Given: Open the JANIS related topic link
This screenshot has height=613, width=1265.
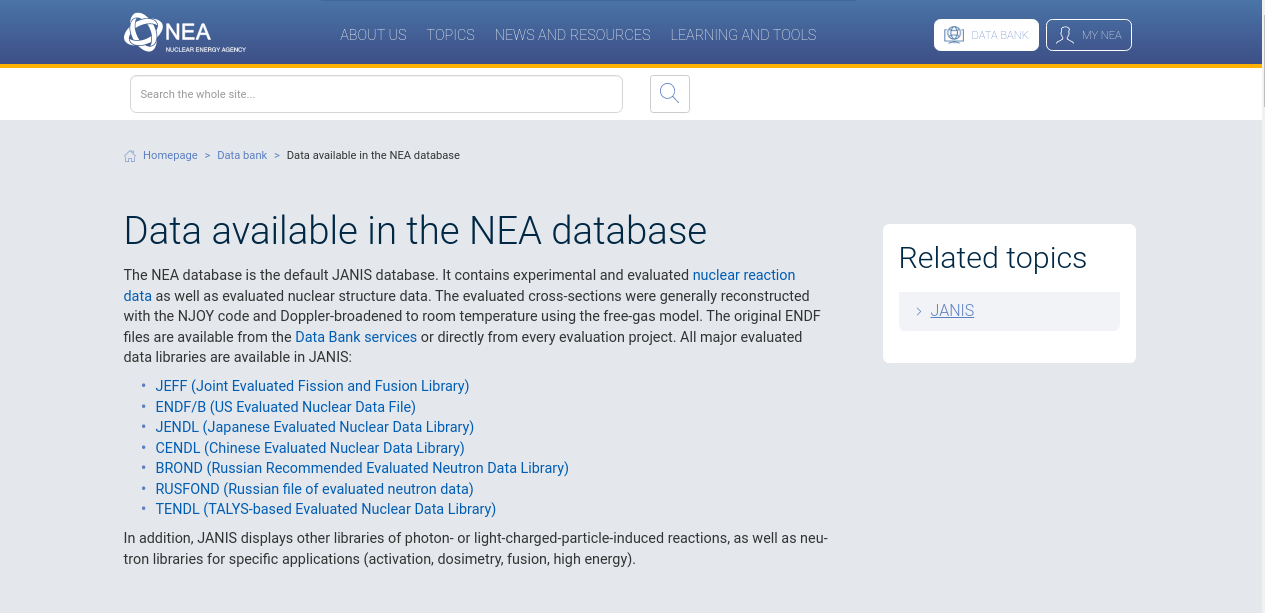Looking at the screenshot, I should point(952,311).
